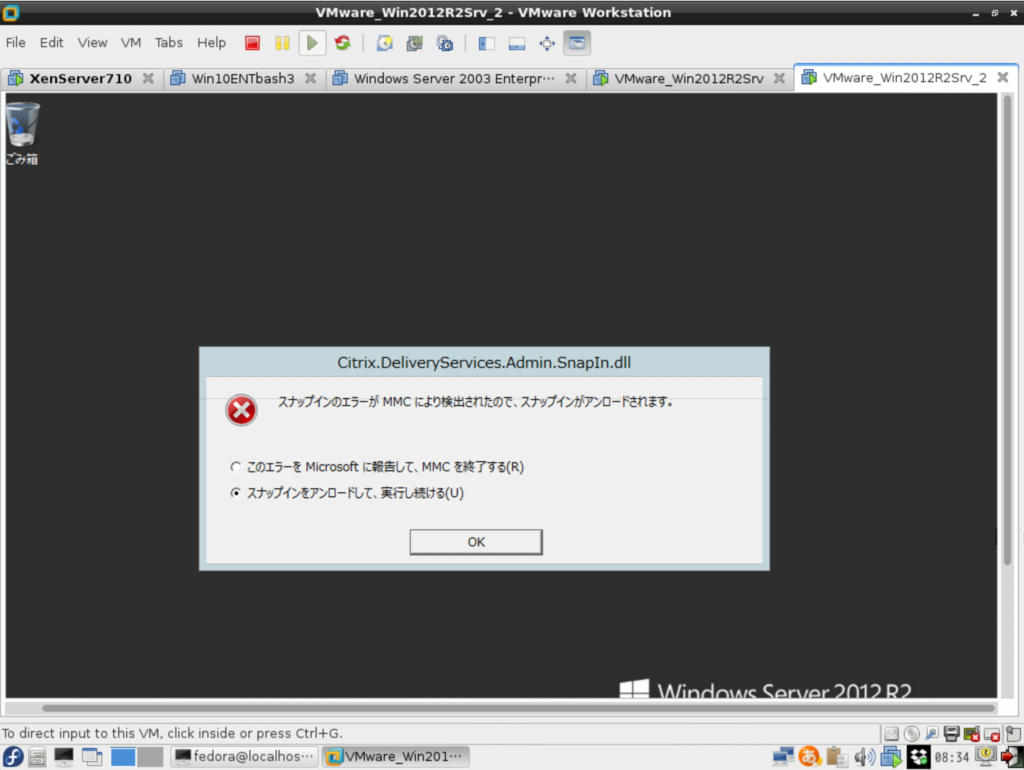Viewport: 1024px width, 770px height.
Task: Enter full screen mode icon
Action: tap(547, 43)
